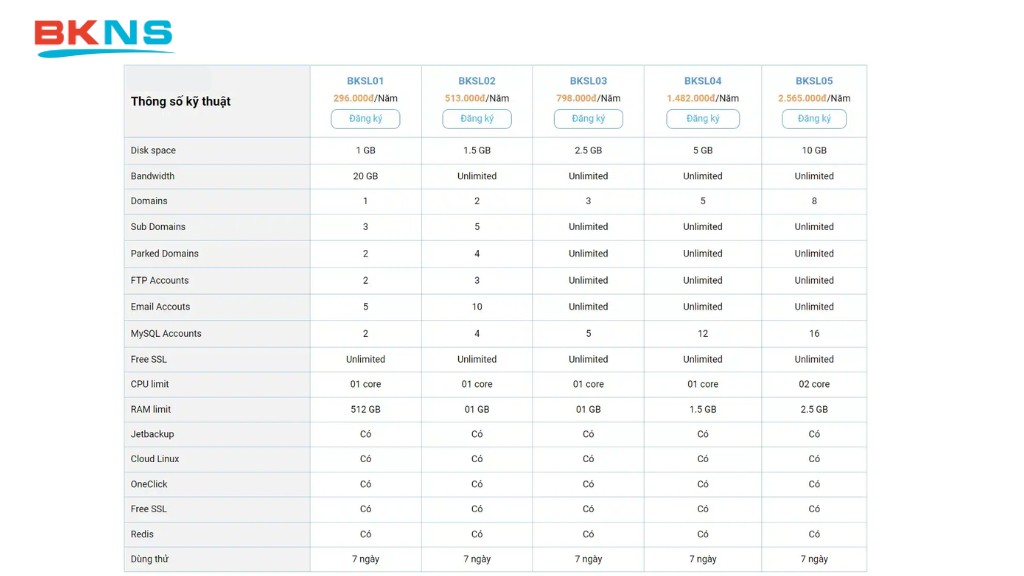This screenshot has height=576, width=1024.
Task: Register for the BKSL02 hosting plan
Action: (477, 119)
